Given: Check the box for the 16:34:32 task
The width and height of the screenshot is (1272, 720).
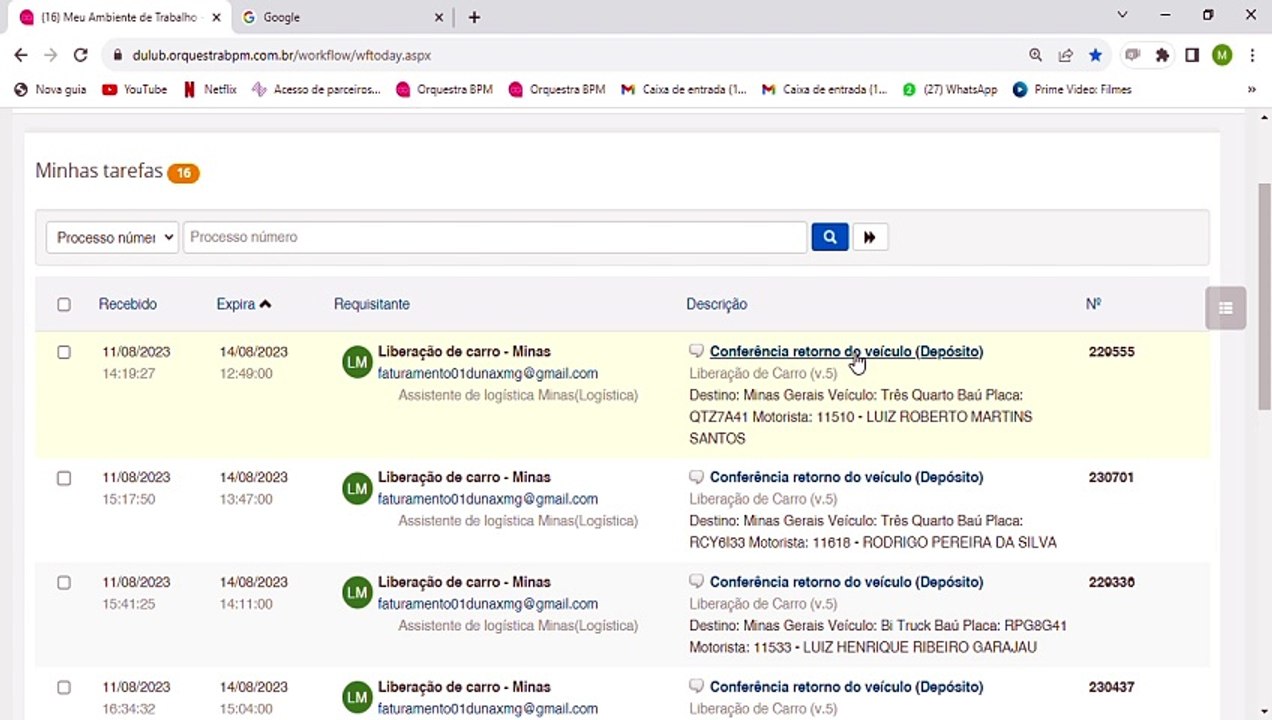Looking at the screenshot, I should [64, 688].
